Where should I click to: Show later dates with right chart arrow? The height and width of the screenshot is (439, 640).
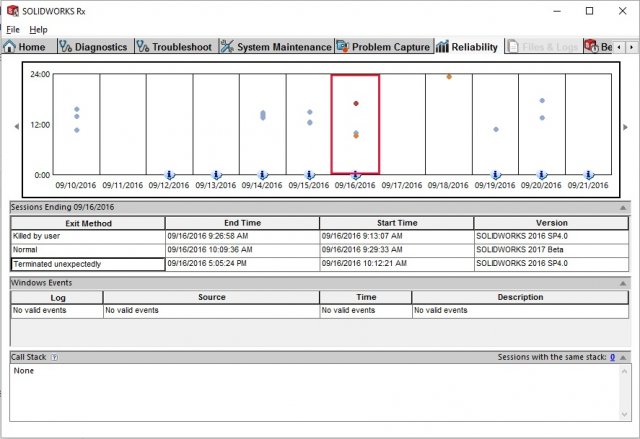point(625,127)
